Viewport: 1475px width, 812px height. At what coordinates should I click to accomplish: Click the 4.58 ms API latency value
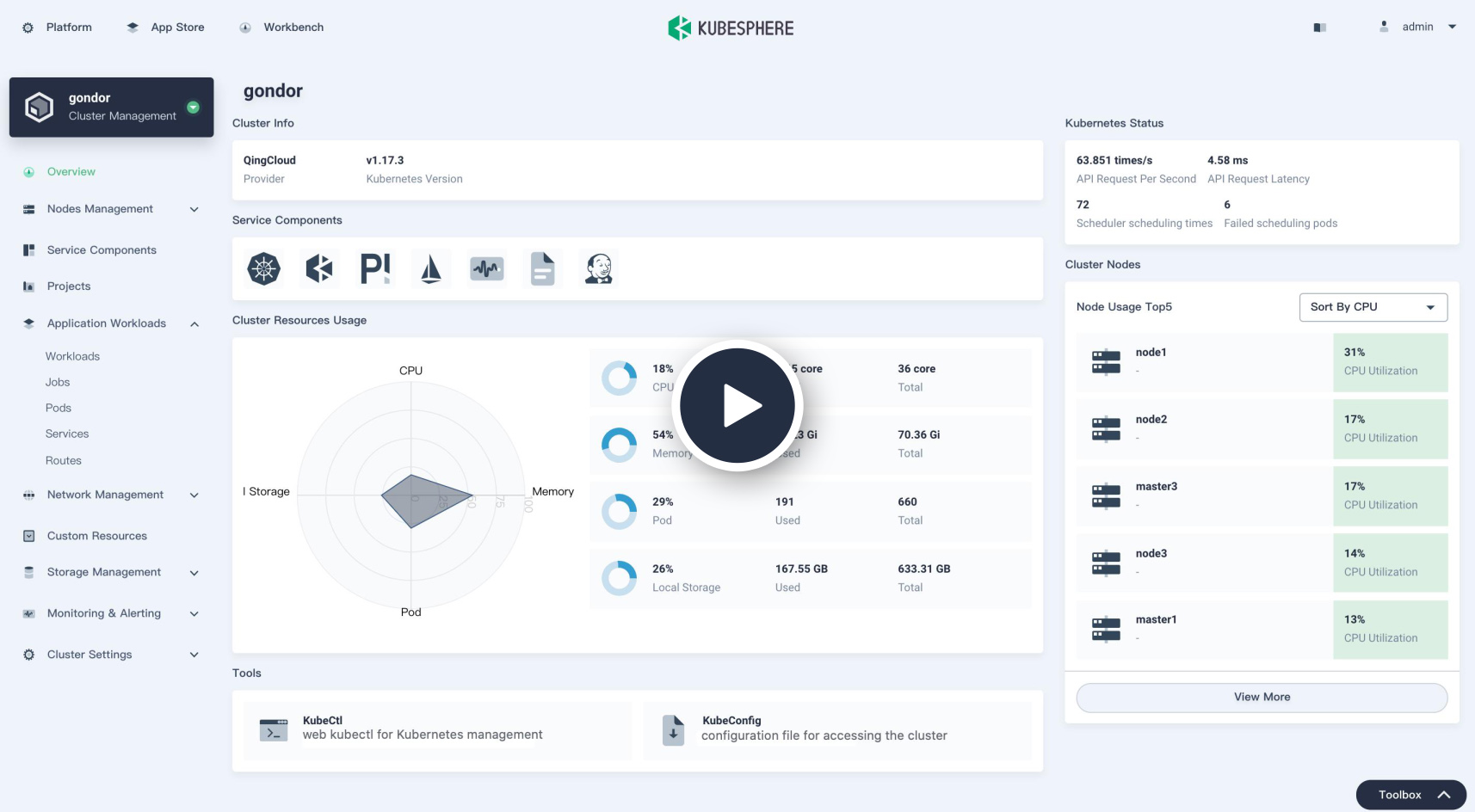pos(1227,161)
